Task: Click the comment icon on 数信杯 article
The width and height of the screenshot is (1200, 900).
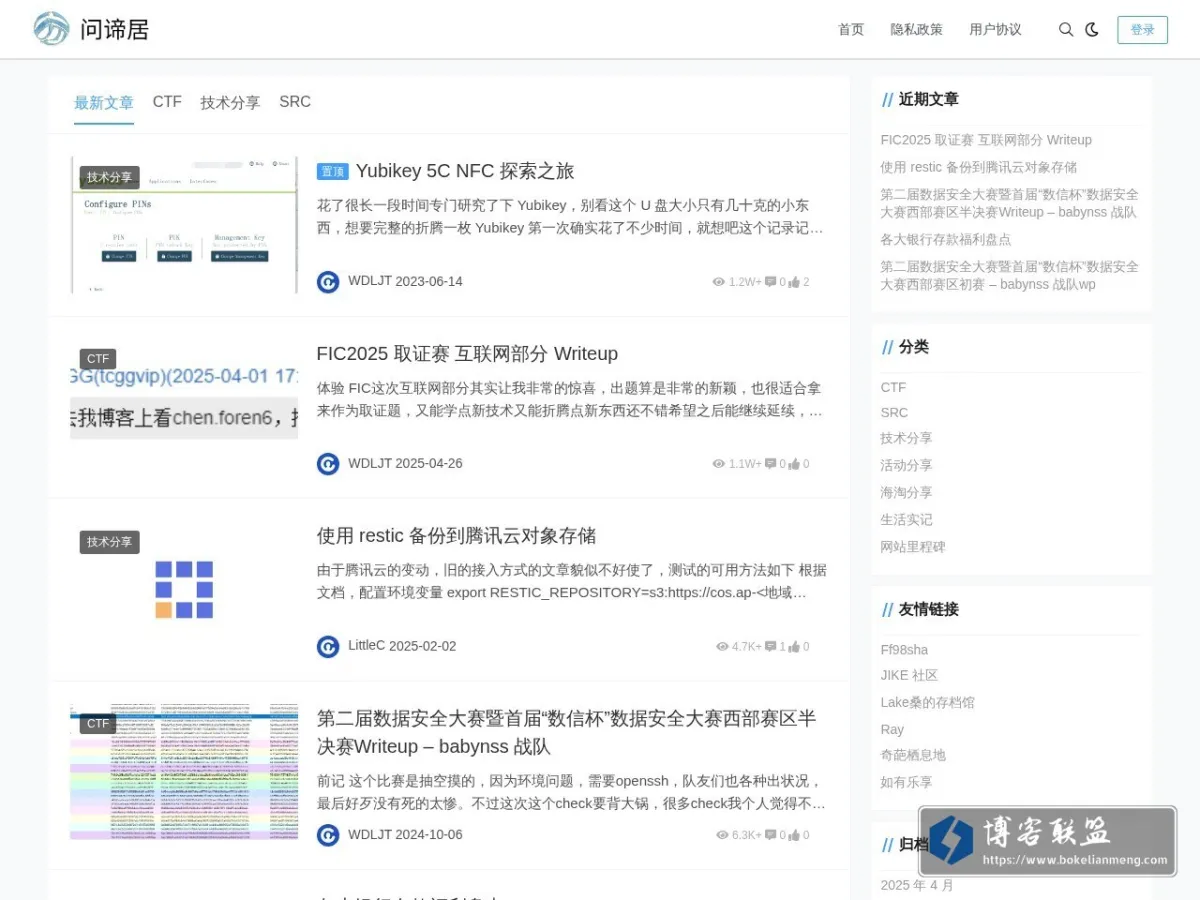Action: point(771,835)
